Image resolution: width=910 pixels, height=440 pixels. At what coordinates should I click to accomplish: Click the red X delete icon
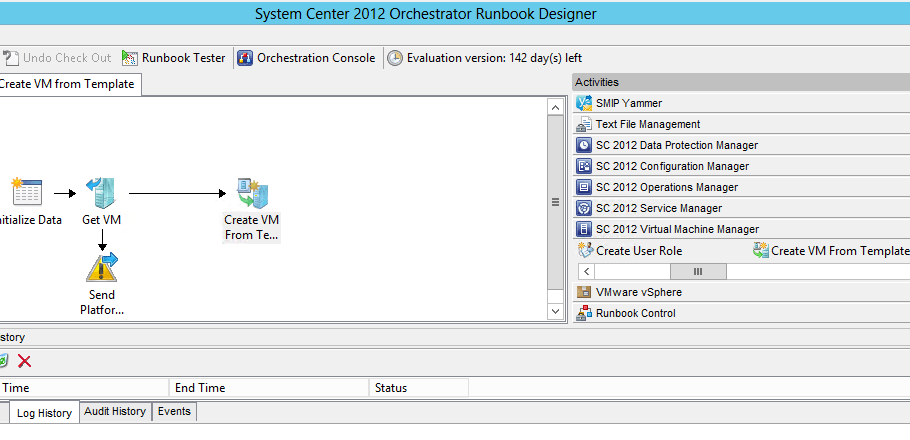coord(25,361)
